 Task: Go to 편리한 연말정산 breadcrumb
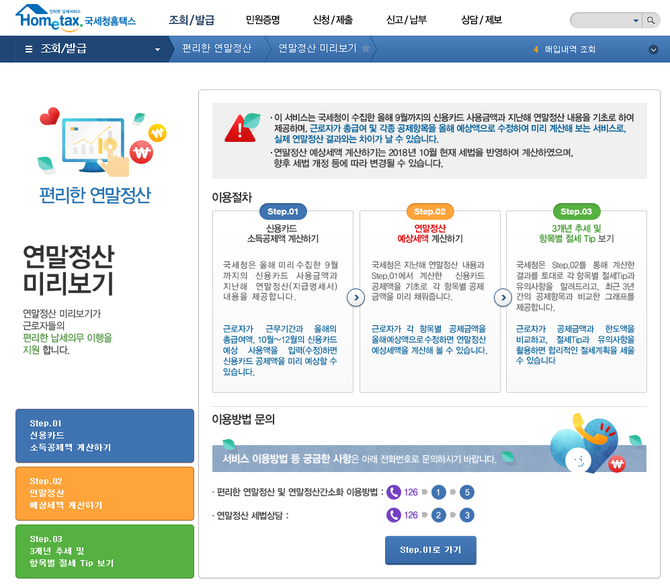pyautogui.click(x=217, y=48)
